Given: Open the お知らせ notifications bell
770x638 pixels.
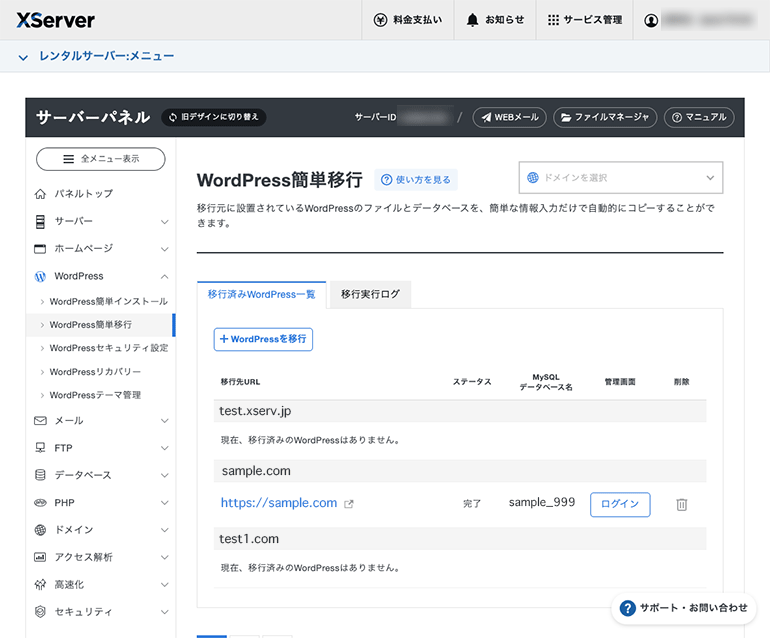Looking at the screenshot, I should [x=495, y=20].
